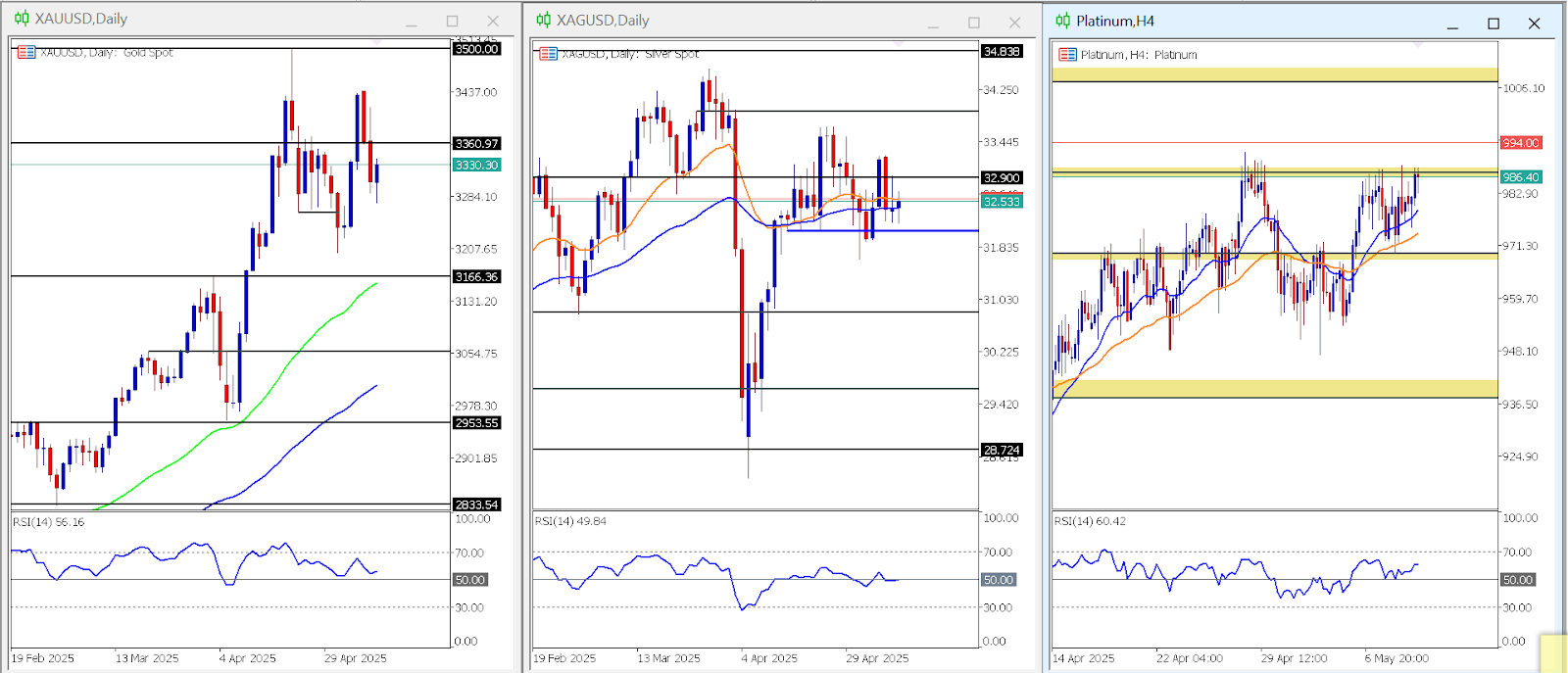The width and height of the screenshot is (1568, 673).
Task: Maximize the XAGUSD,Daily chart window
Action: [973, 22]
